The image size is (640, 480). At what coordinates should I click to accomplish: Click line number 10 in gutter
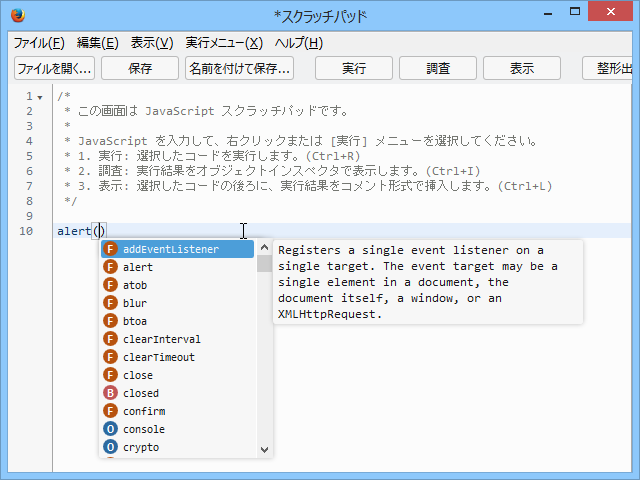tap(26, 231)
